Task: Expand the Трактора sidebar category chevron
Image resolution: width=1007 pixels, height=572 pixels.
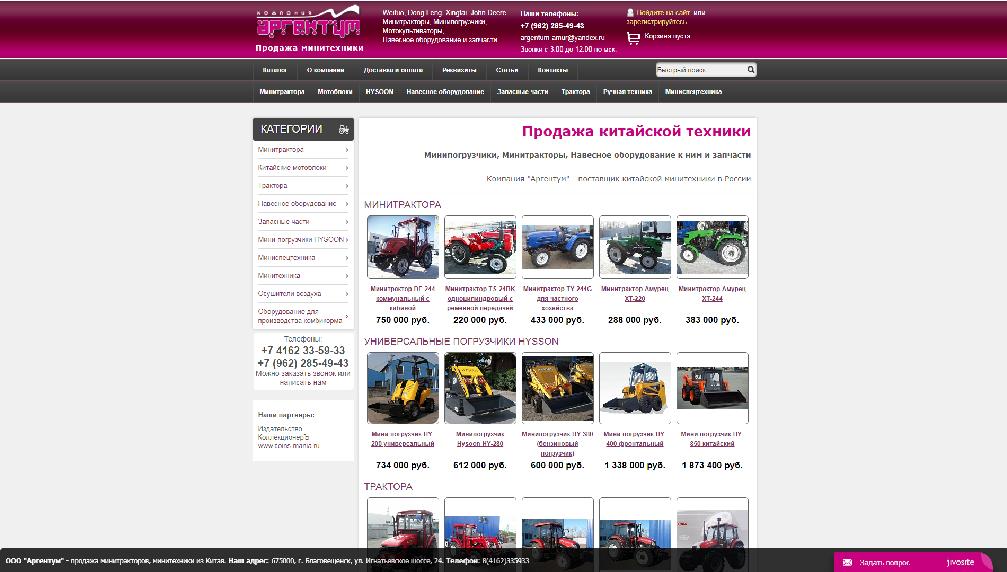Action: 347,186
